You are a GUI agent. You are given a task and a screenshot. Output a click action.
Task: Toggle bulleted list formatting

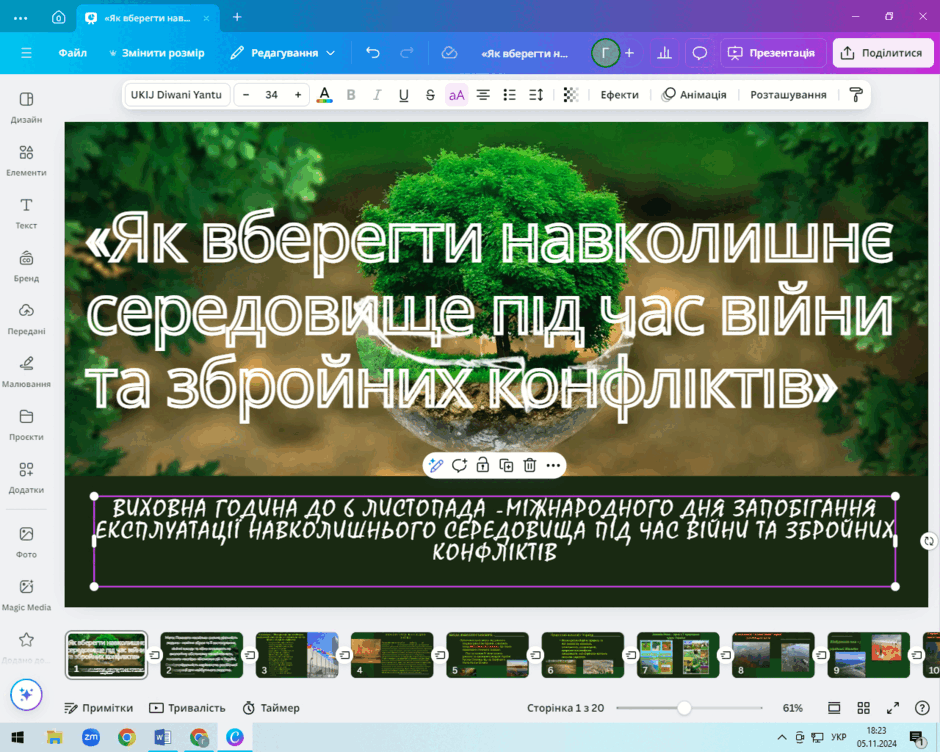tap(509, 95)
